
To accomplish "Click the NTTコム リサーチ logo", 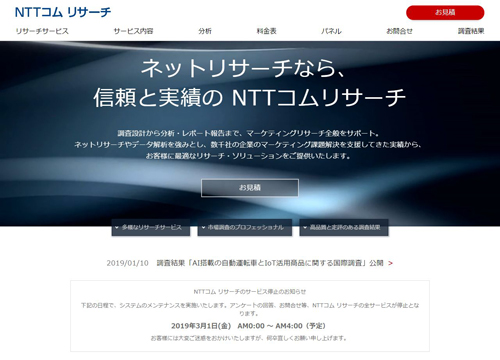I will 63,12.
